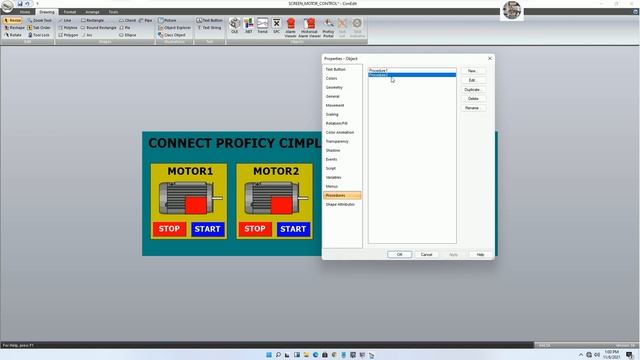
Task: Insert the Proficy Portal object
Action: (x=328, y=28)
